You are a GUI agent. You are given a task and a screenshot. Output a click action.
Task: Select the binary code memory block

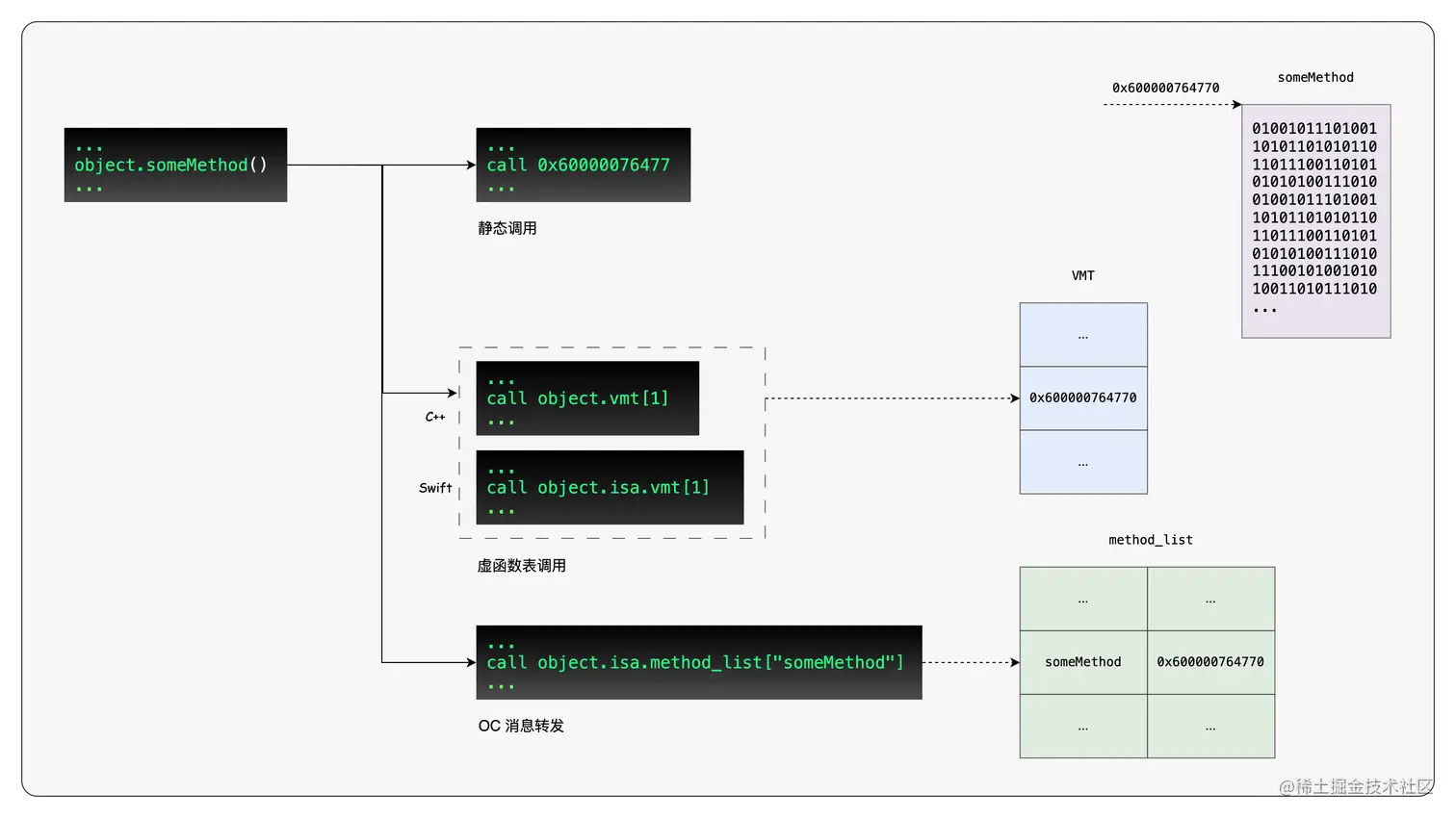click(1316, 221)
